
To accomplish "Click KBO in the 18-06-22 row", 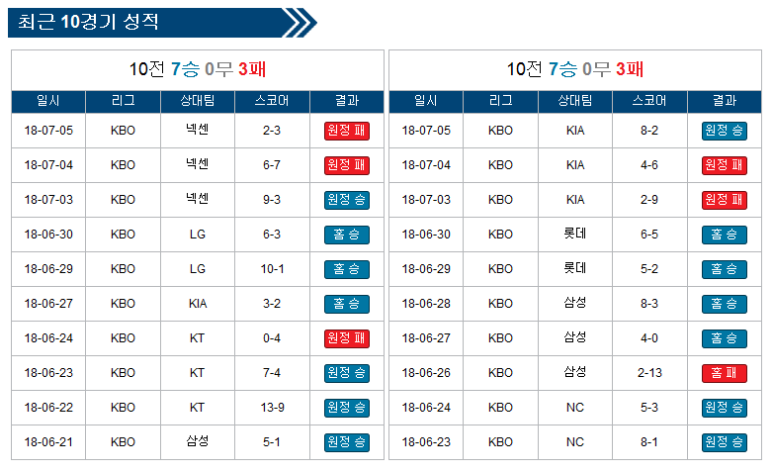I will pyautogui.click(x=123, y=408).
